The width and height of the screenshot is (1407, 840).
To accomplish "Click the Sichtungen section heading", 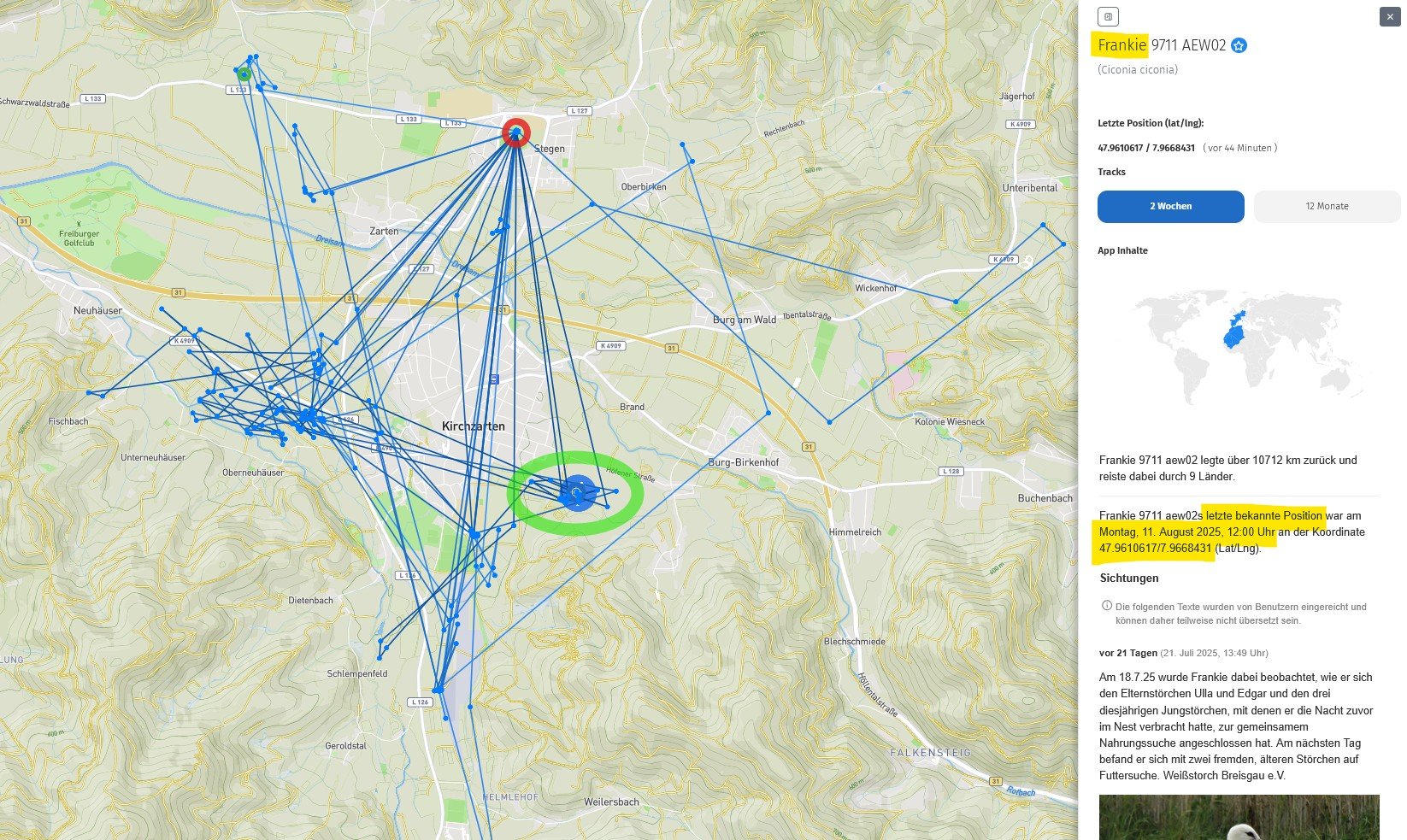I will click(1129, 579).
